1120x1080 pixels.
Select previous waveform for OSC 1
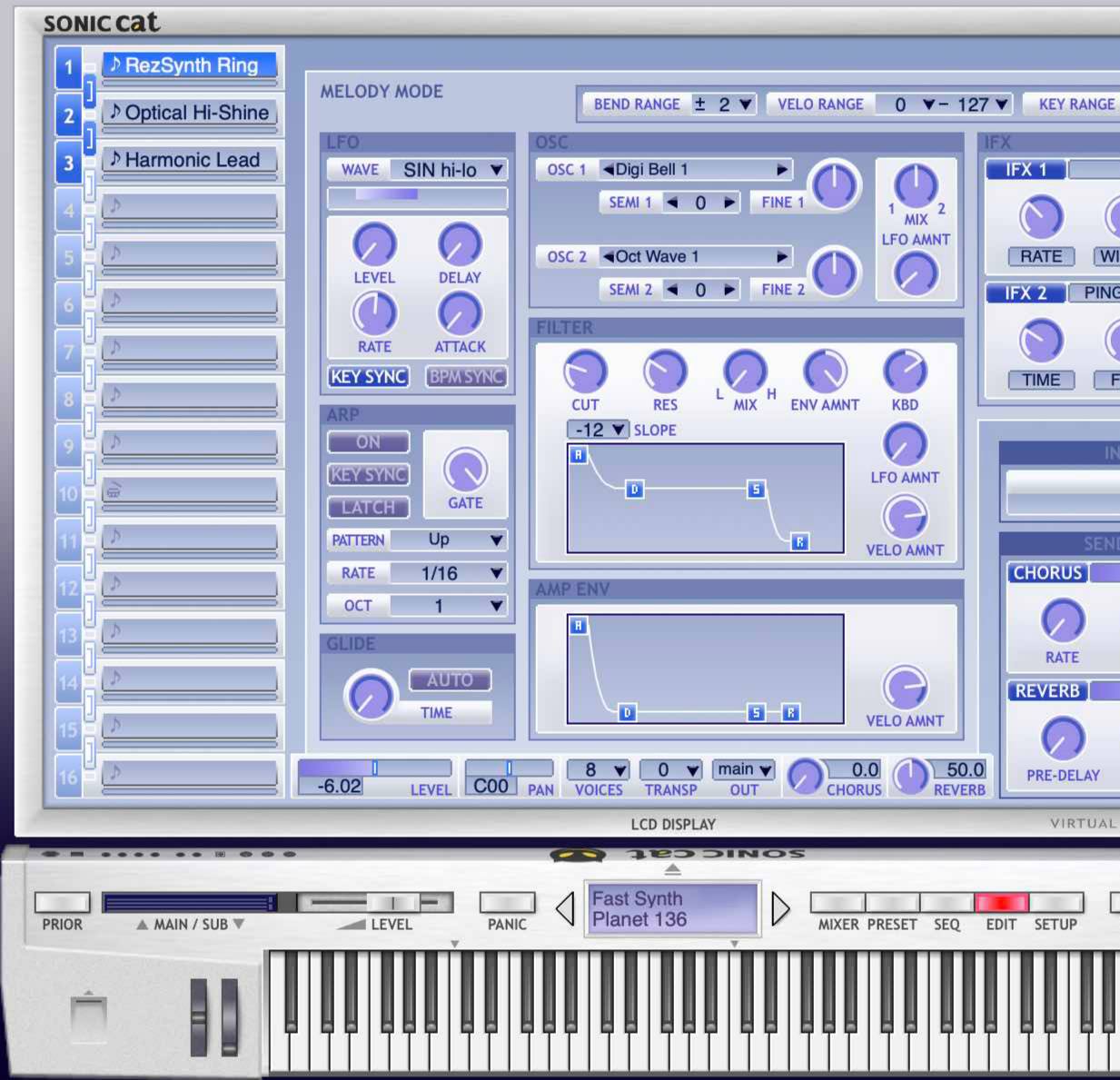pyautogui.click(x=609, y=170)
